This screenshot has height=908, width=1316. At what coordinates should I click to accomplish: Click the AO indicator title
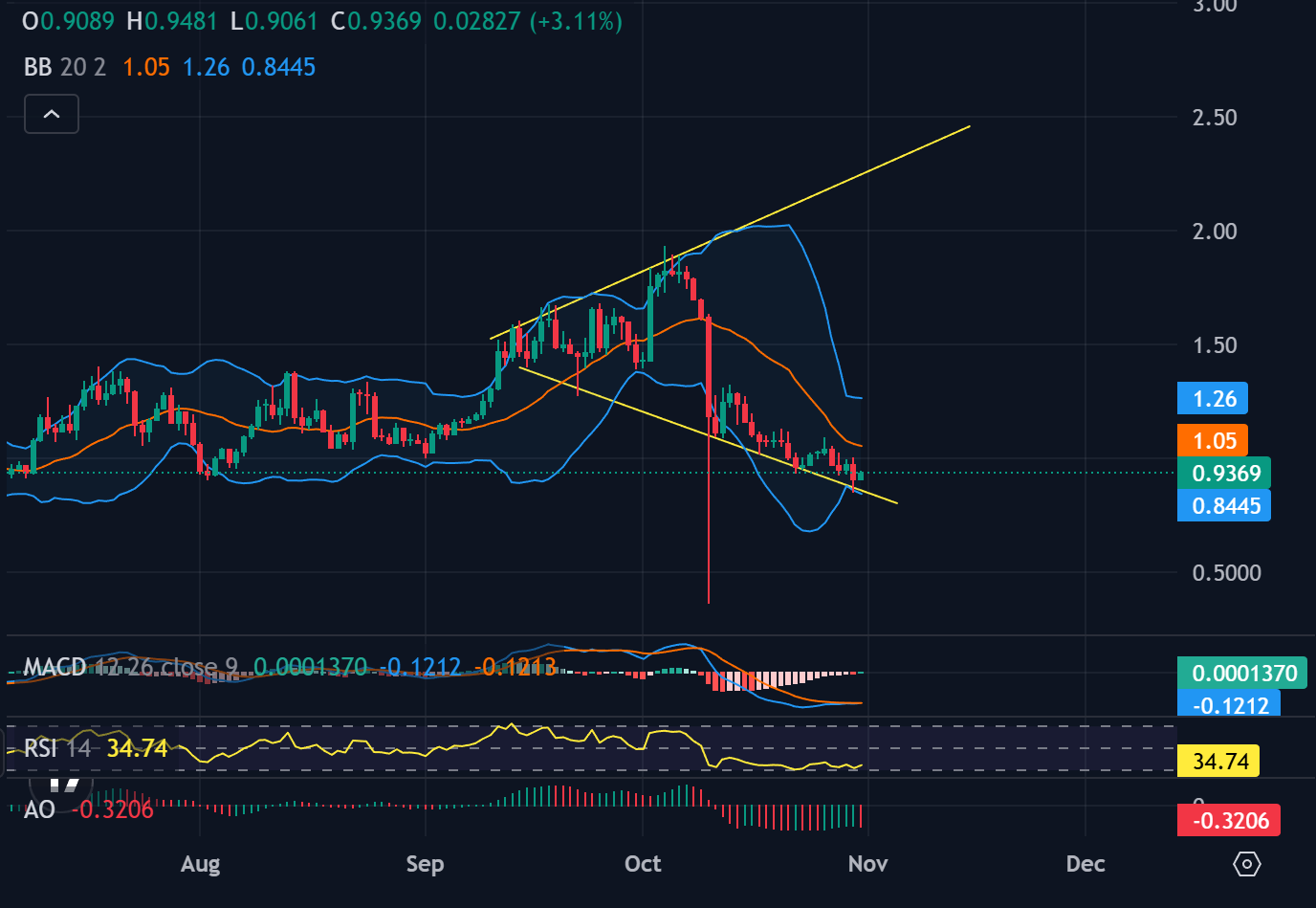[39, 809]
